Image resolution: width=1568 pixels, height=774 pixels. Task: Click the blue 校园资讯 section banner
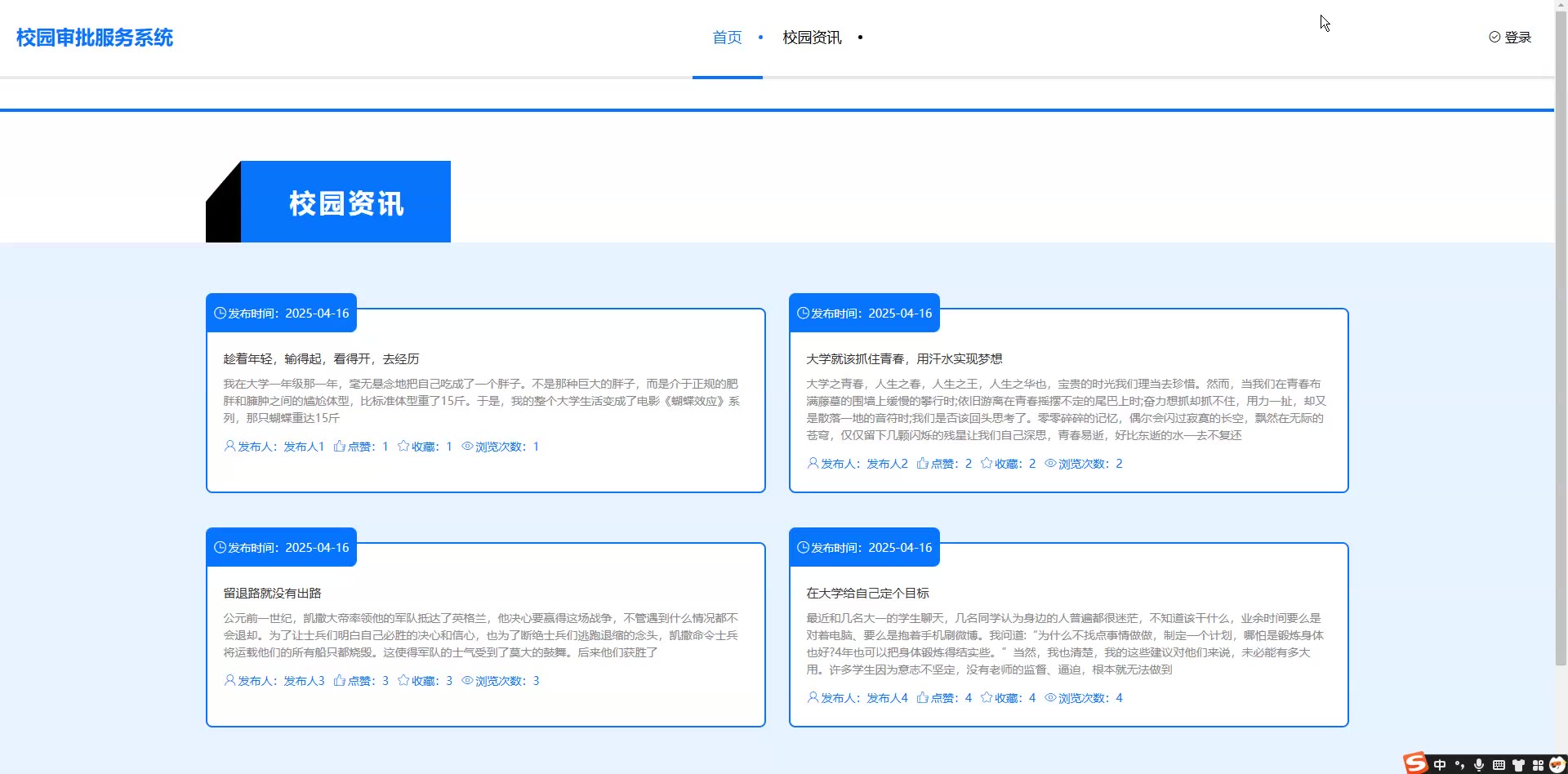tap(345, 202)
